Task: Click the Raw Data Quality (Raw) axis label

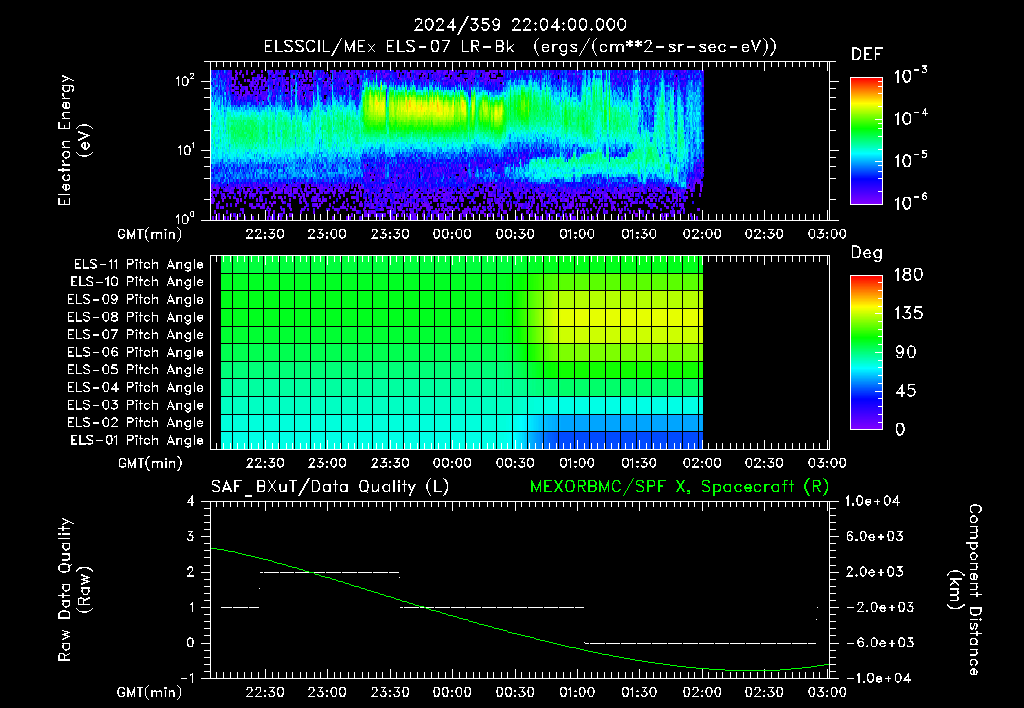Action: tap(74, 590)
